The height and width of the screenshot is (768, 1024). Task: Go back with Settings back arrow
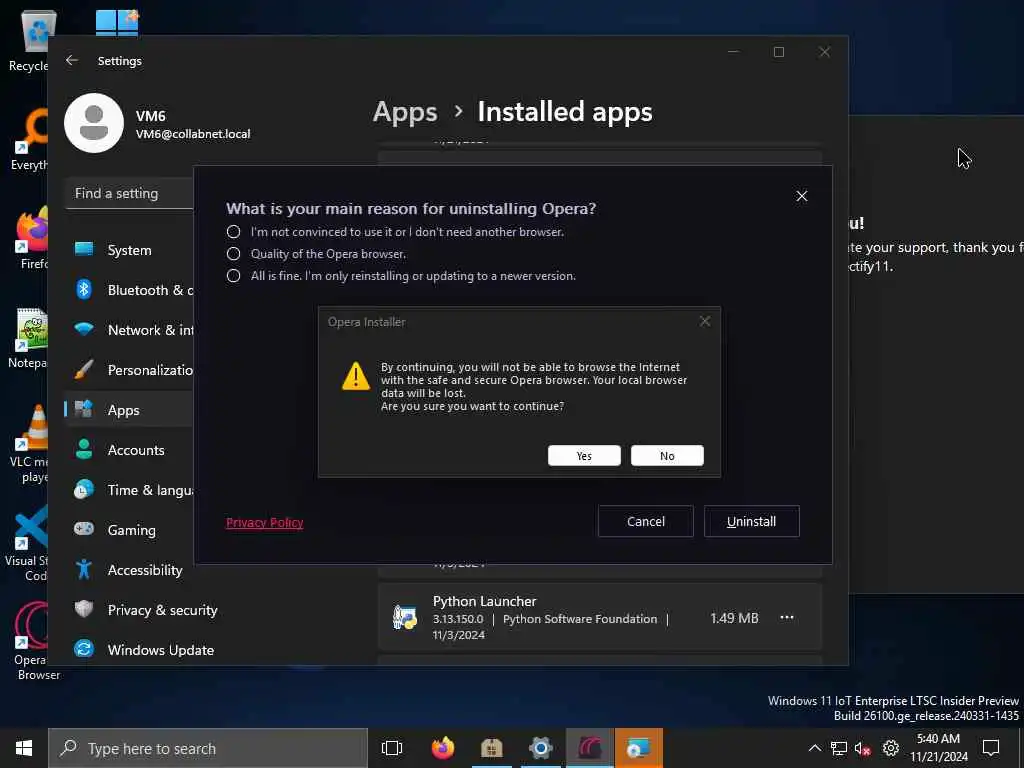72,60
